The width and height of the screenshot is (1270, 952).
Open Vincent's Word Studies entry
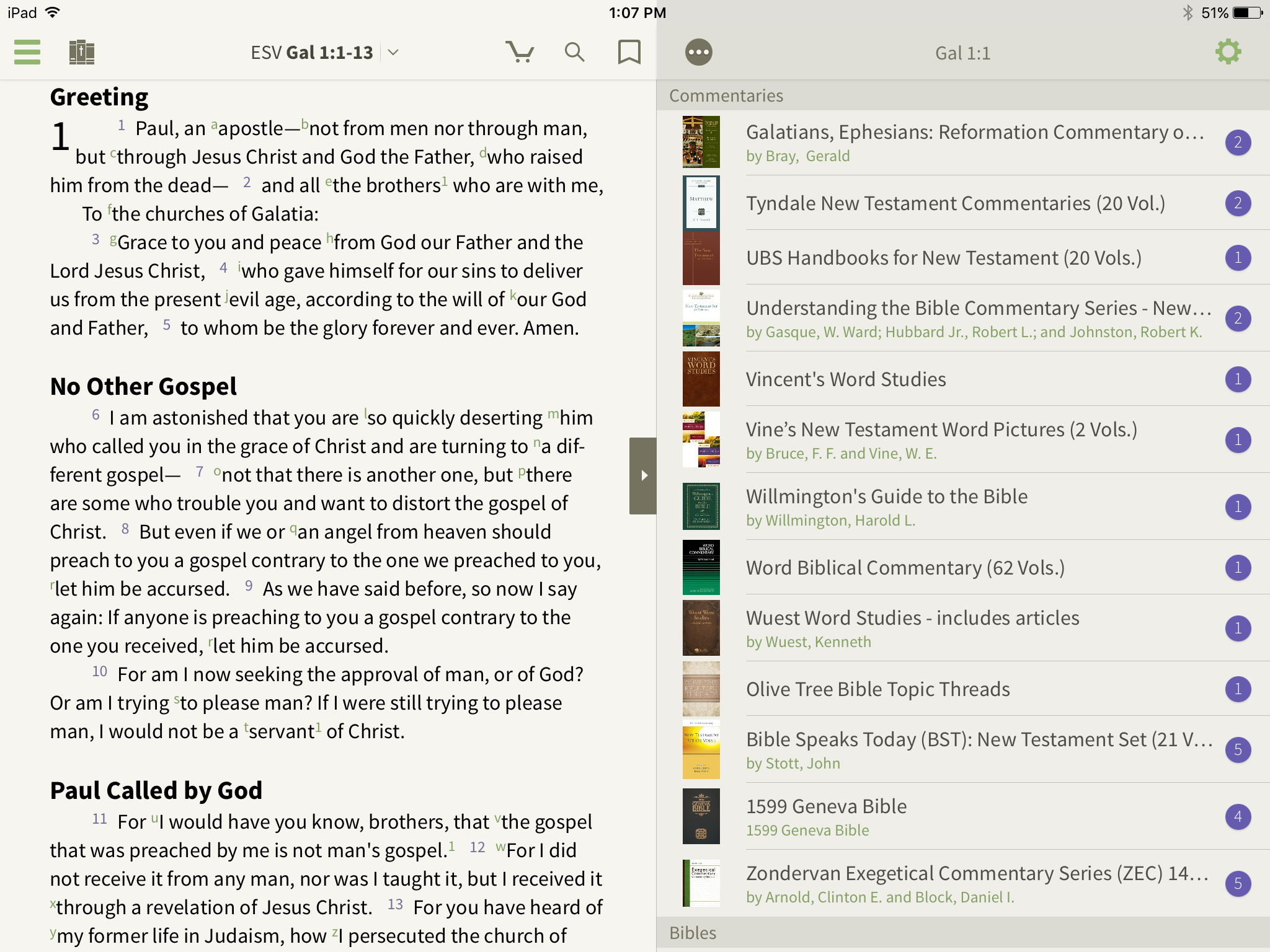963,379
